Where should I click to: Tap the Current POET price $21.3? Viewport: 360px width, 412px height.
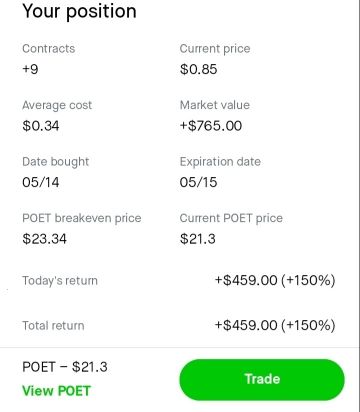click(x=198, y=239)
